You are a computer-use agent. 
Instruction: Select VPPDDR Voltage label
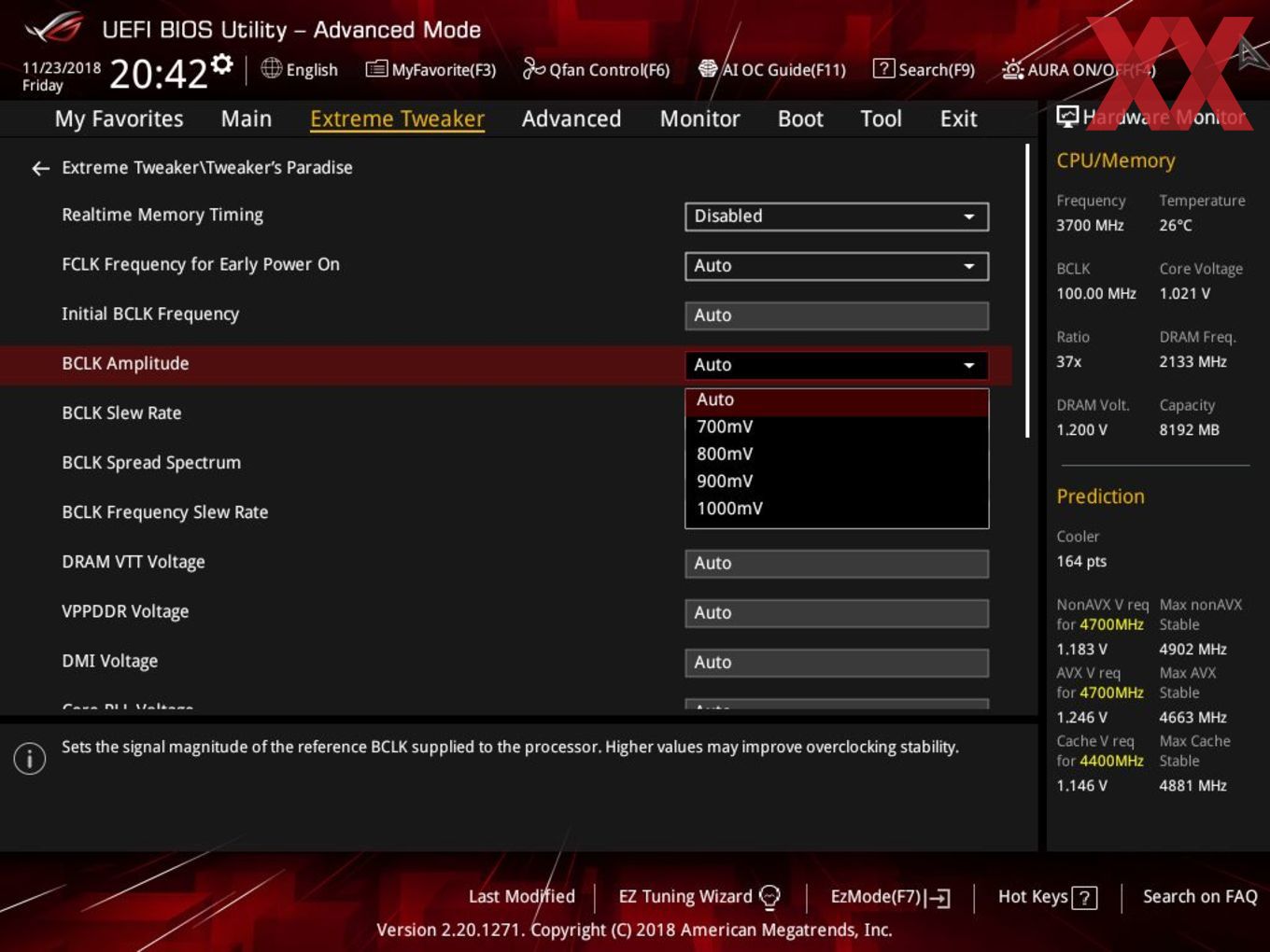[125, 611]
